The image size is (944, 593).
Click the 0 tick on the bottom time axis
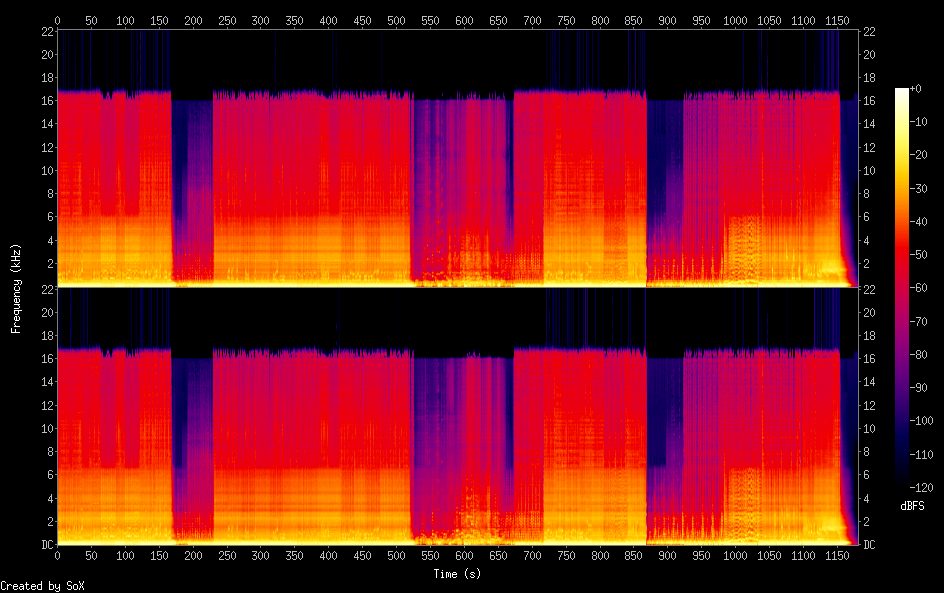click(58, 557)
